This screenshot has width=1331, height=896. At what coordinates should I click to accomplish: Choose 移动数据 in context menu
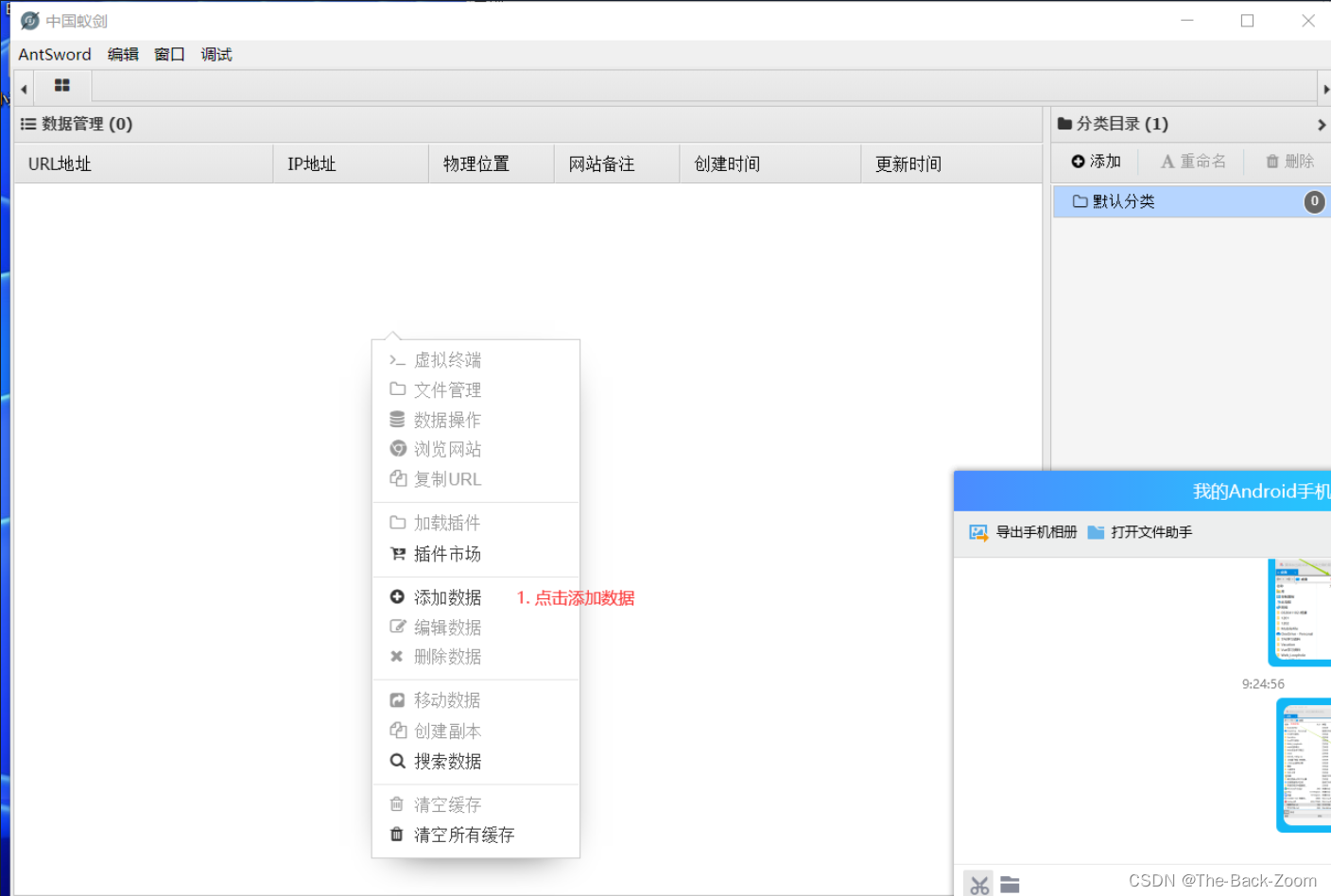point(475,700)
